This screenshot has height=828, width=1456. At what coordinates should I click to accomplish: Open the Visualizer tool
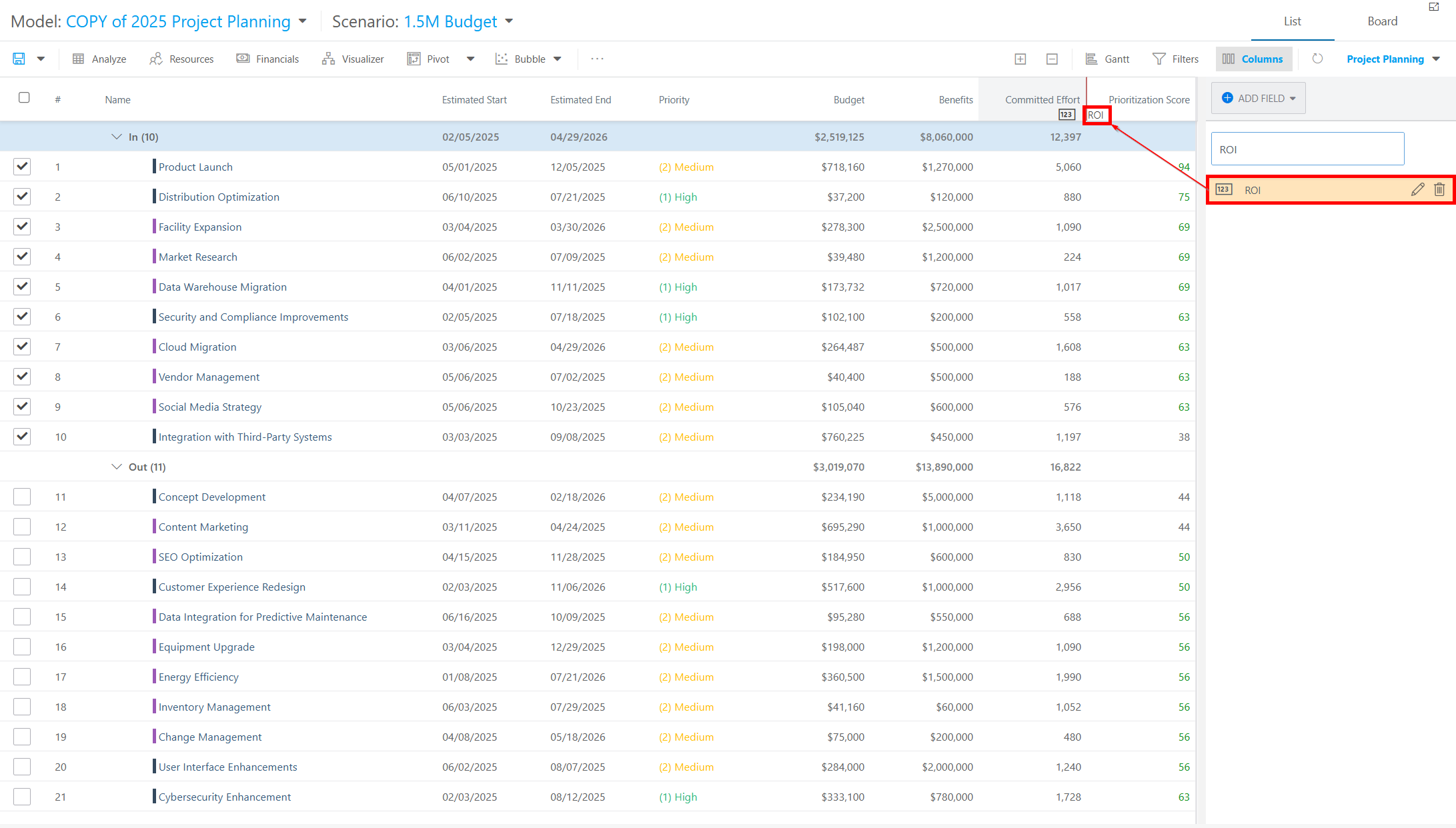coord(353,59)
